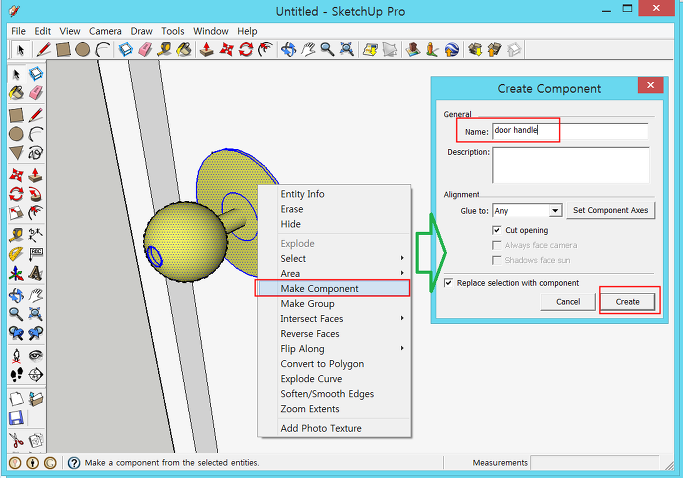Choose the Follow Me tool
The image size is (683, 478).
[x=36, y=194]
